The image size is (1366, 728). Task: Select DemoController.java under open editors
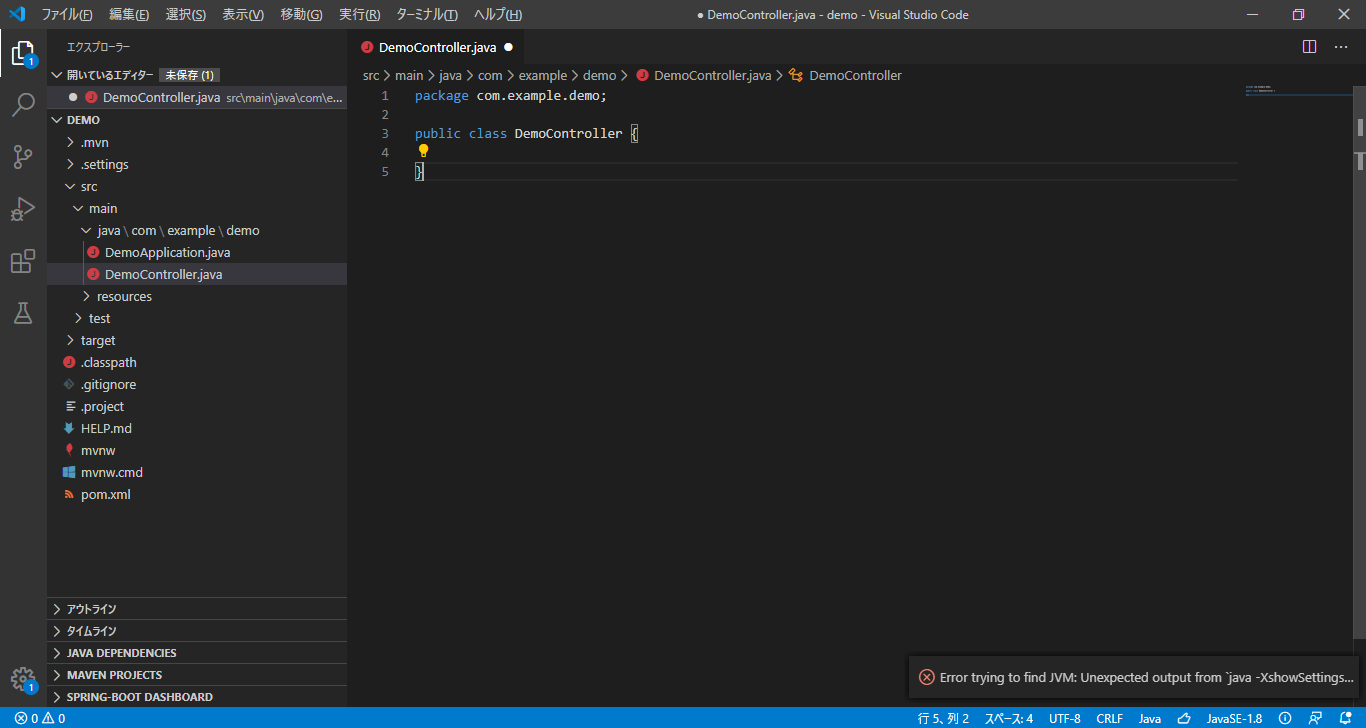[x=197, y=97]
